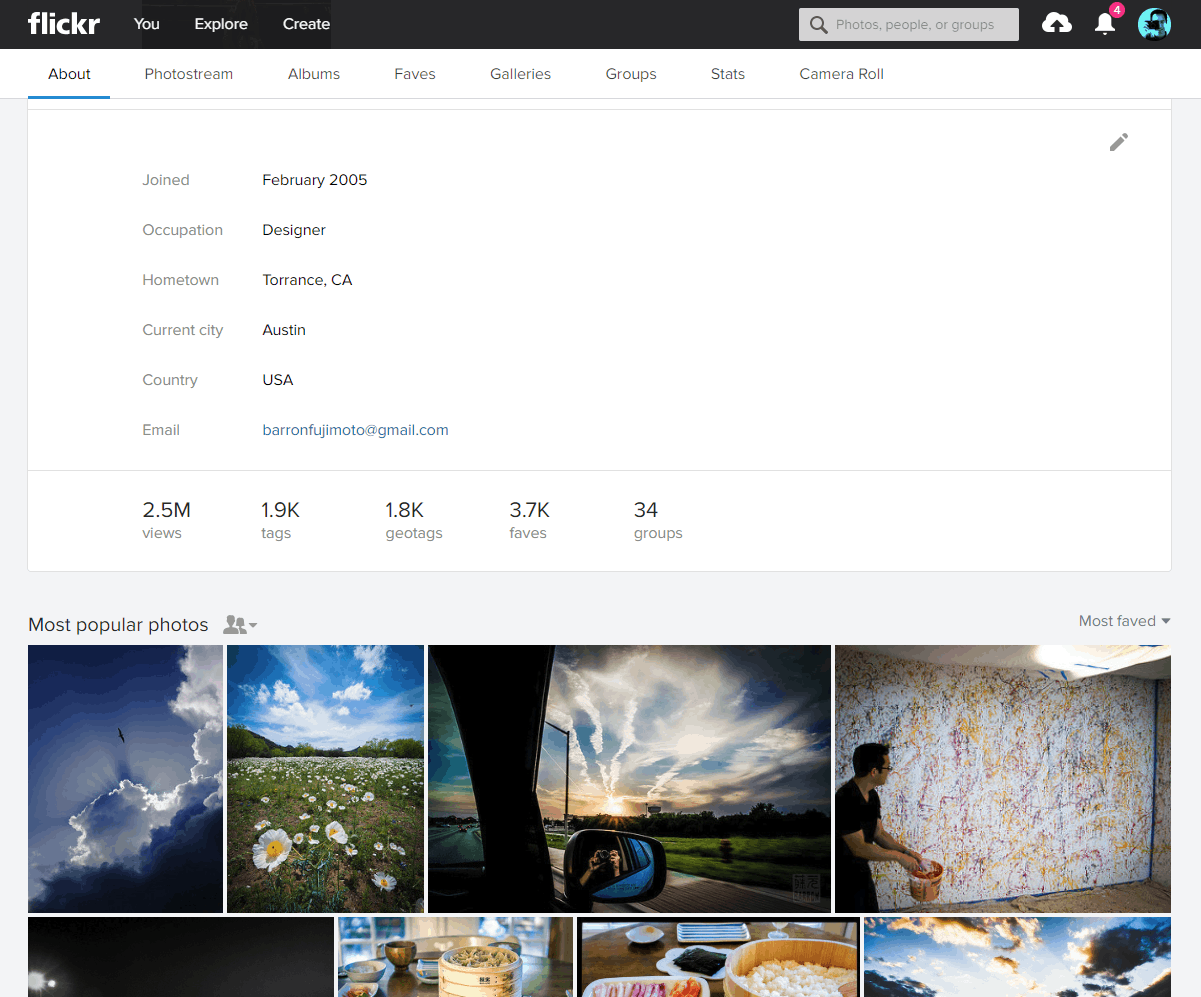
Task: Click the 1.8K geotags stat
Action: 413,520
